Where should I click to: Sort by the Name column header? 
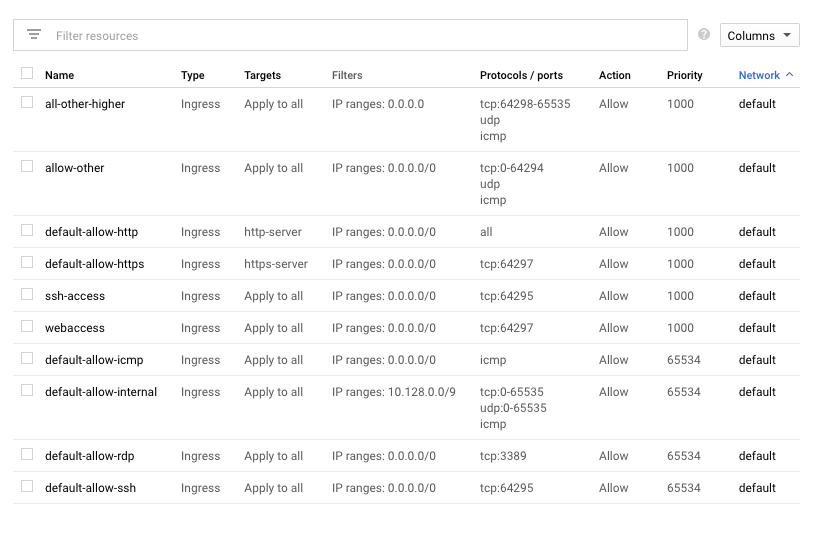coord(59,75)
